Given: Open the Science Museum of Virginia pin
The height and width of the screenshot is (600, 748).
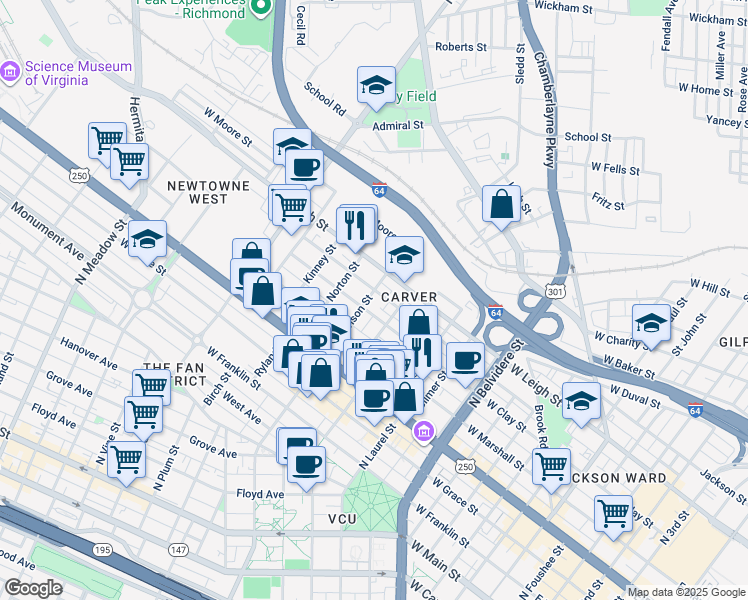Looking at the screenshot, I should (10, 73).
